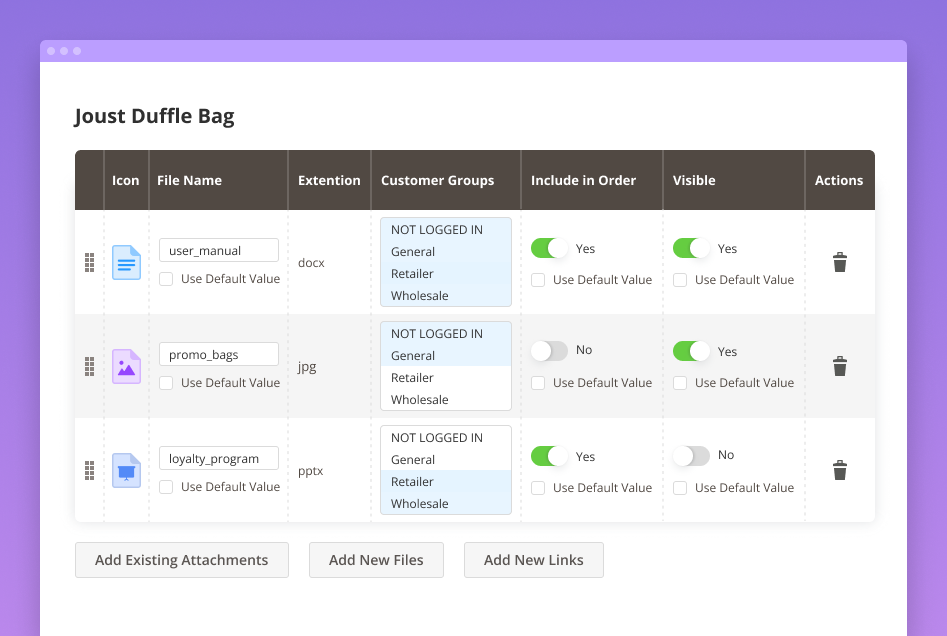Turn on Visible for loyalty_program
The width and height of the screenshot is (947, 636).
(691, 455)
